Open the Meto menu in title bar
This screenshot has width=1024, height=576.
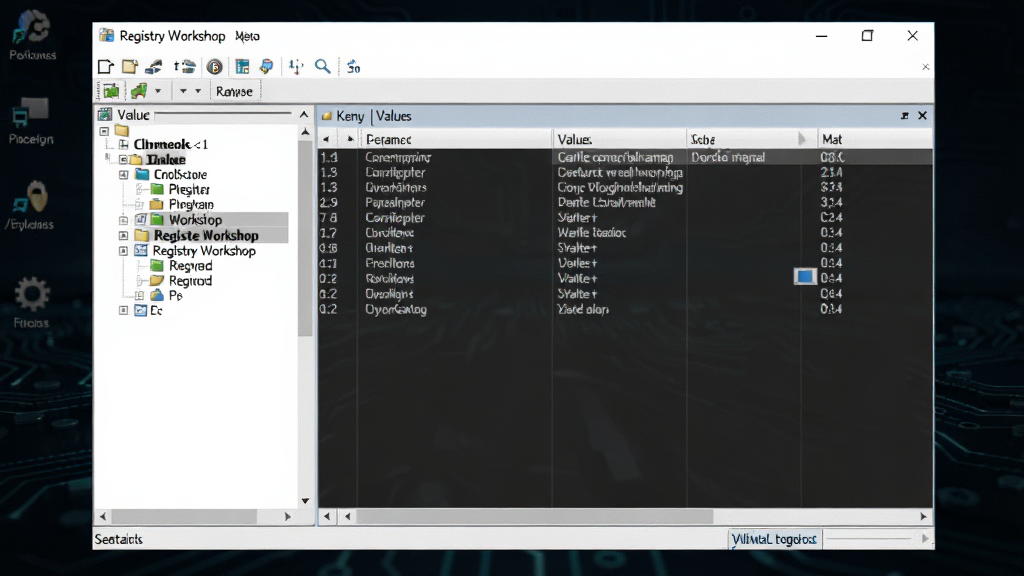point(248,37)
